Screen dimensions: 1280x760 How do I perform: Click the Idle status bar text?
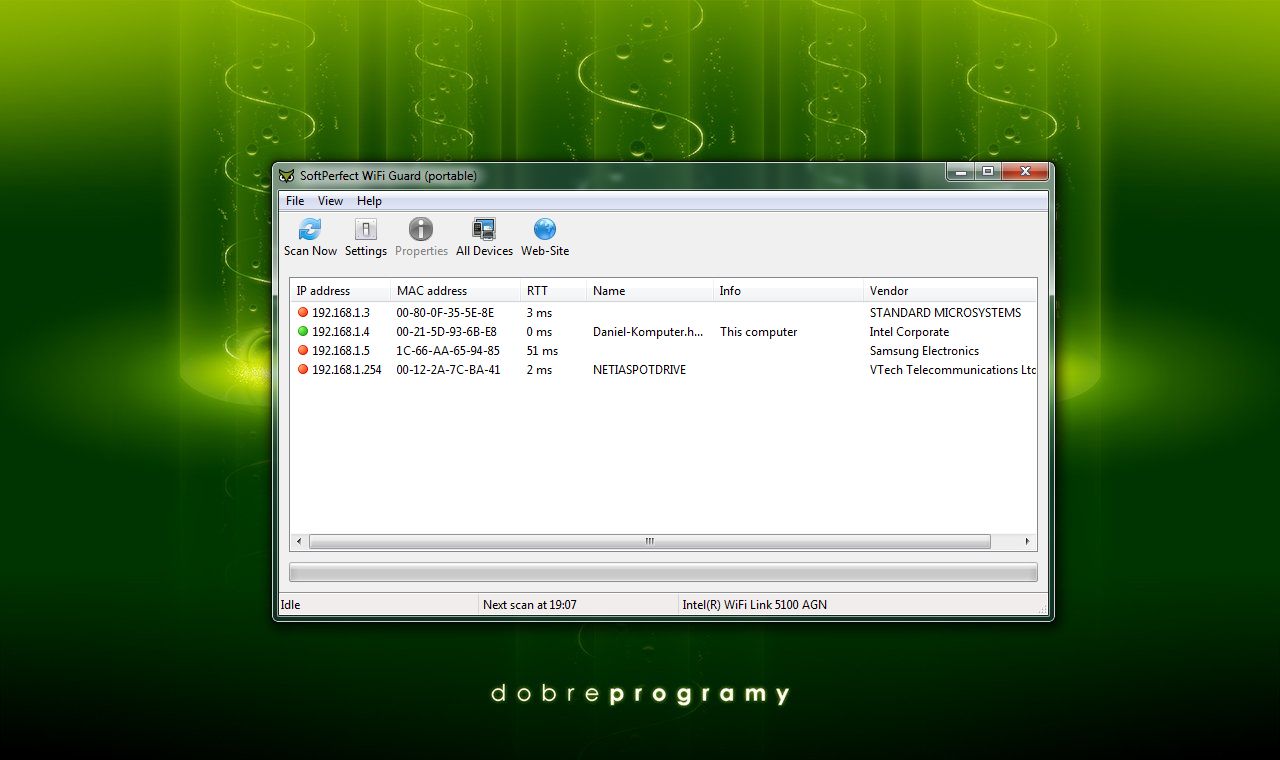(290, 604)
